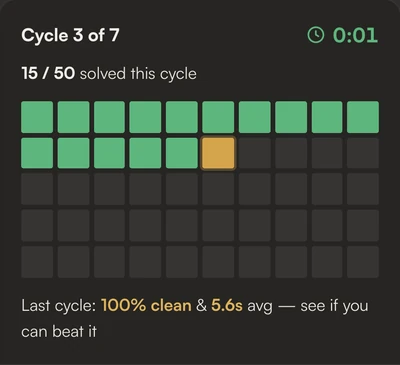Click the 100% clean highlighted text
Image resolution: width=400 pixels, height=365 pixels.
(x=146, y=305)
